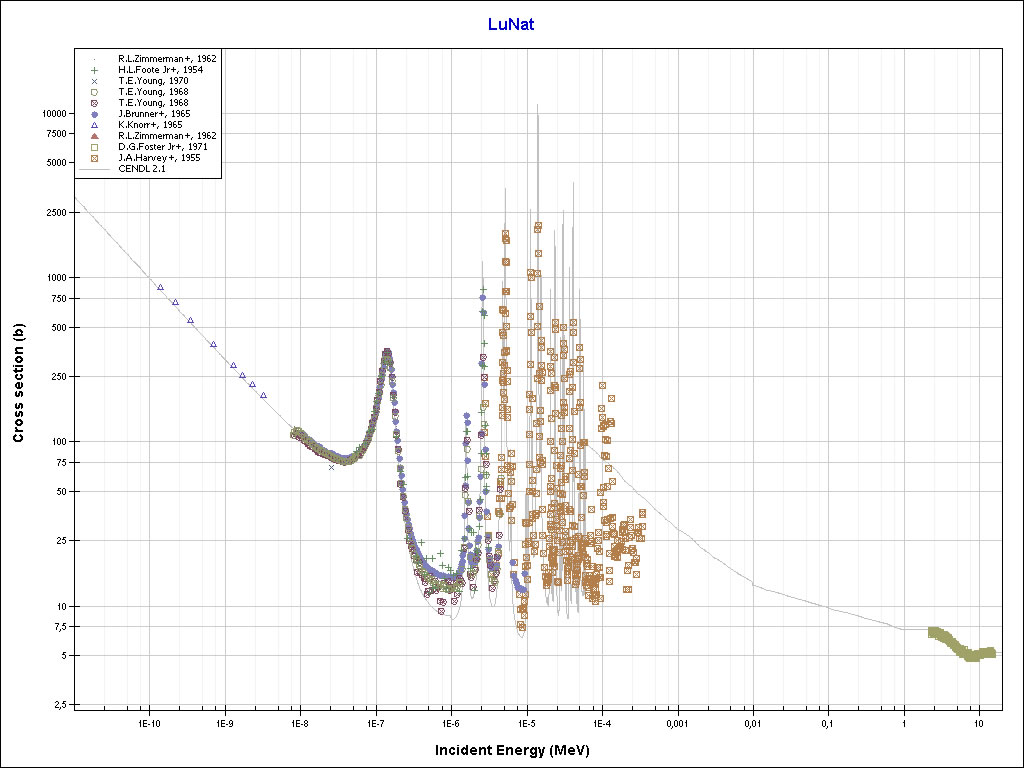Viewport: 1024px width, 768px height.
Task: Click the hollow square marker for D.G.Foster Jr+
Action: click(x=94, y=146)
